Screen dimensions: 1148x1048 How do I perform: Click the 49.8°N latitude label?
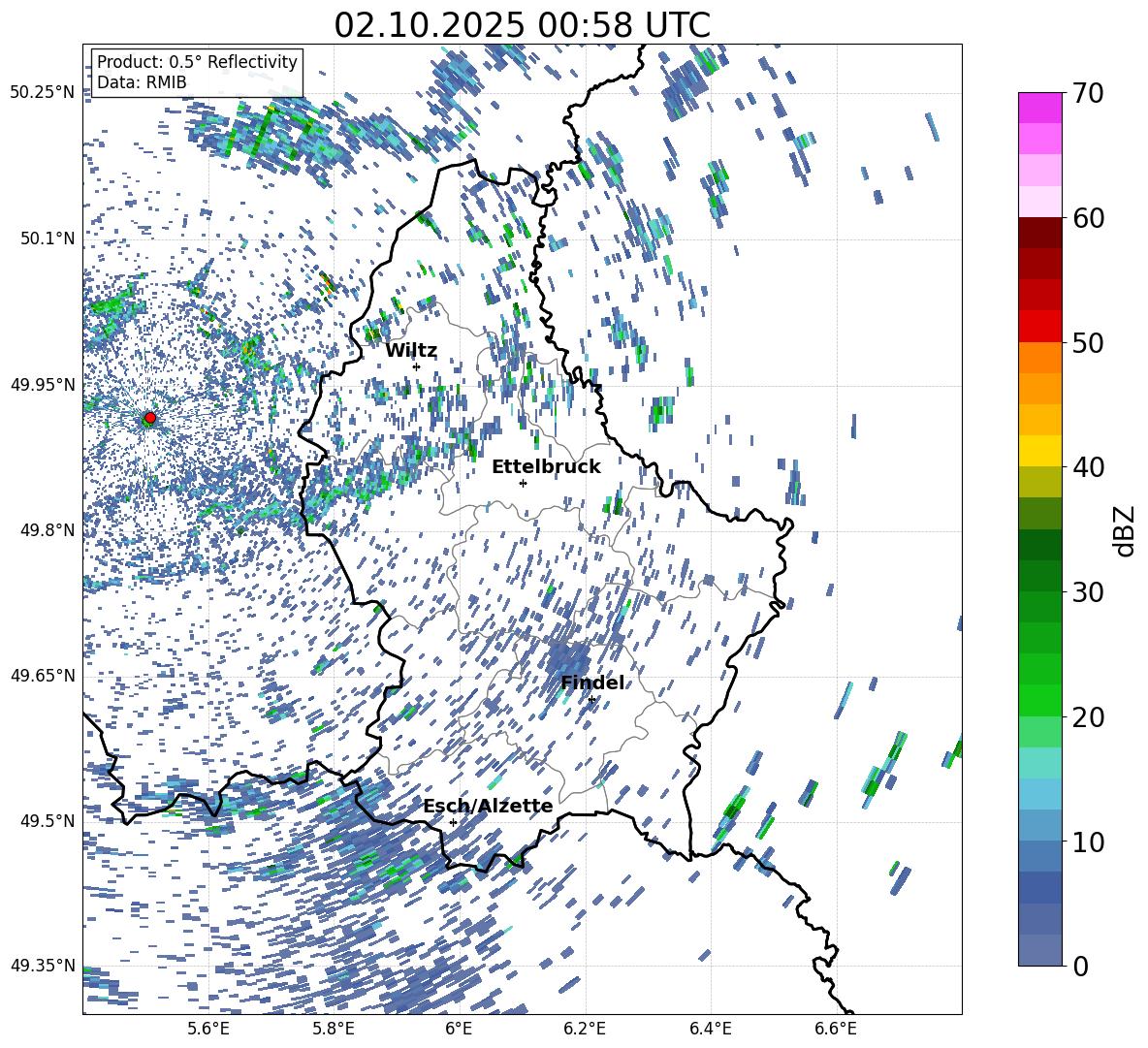point(47,530)
